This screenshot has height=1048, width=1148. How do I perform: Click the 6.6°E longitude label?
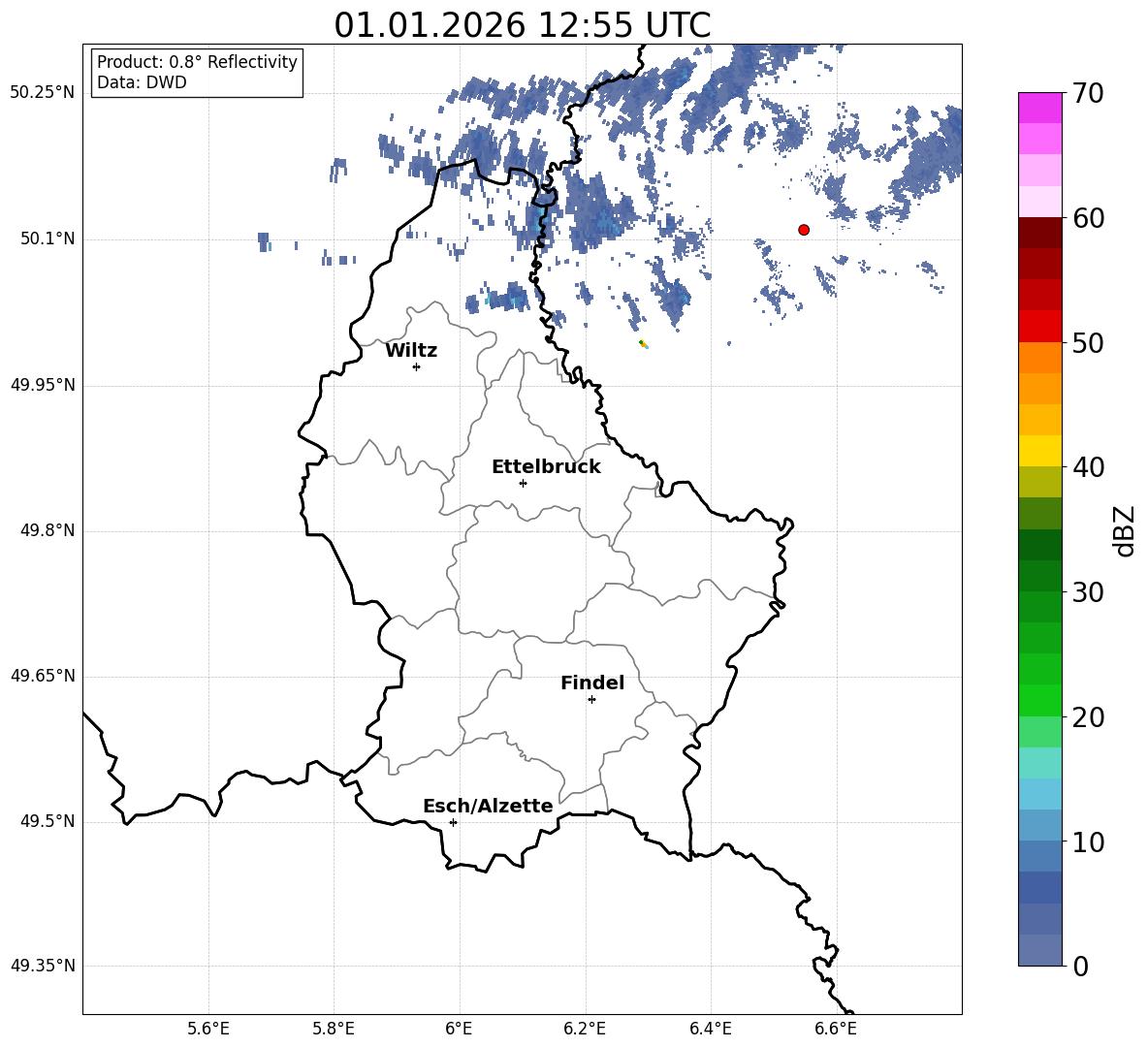click(x=836, y=1029)
